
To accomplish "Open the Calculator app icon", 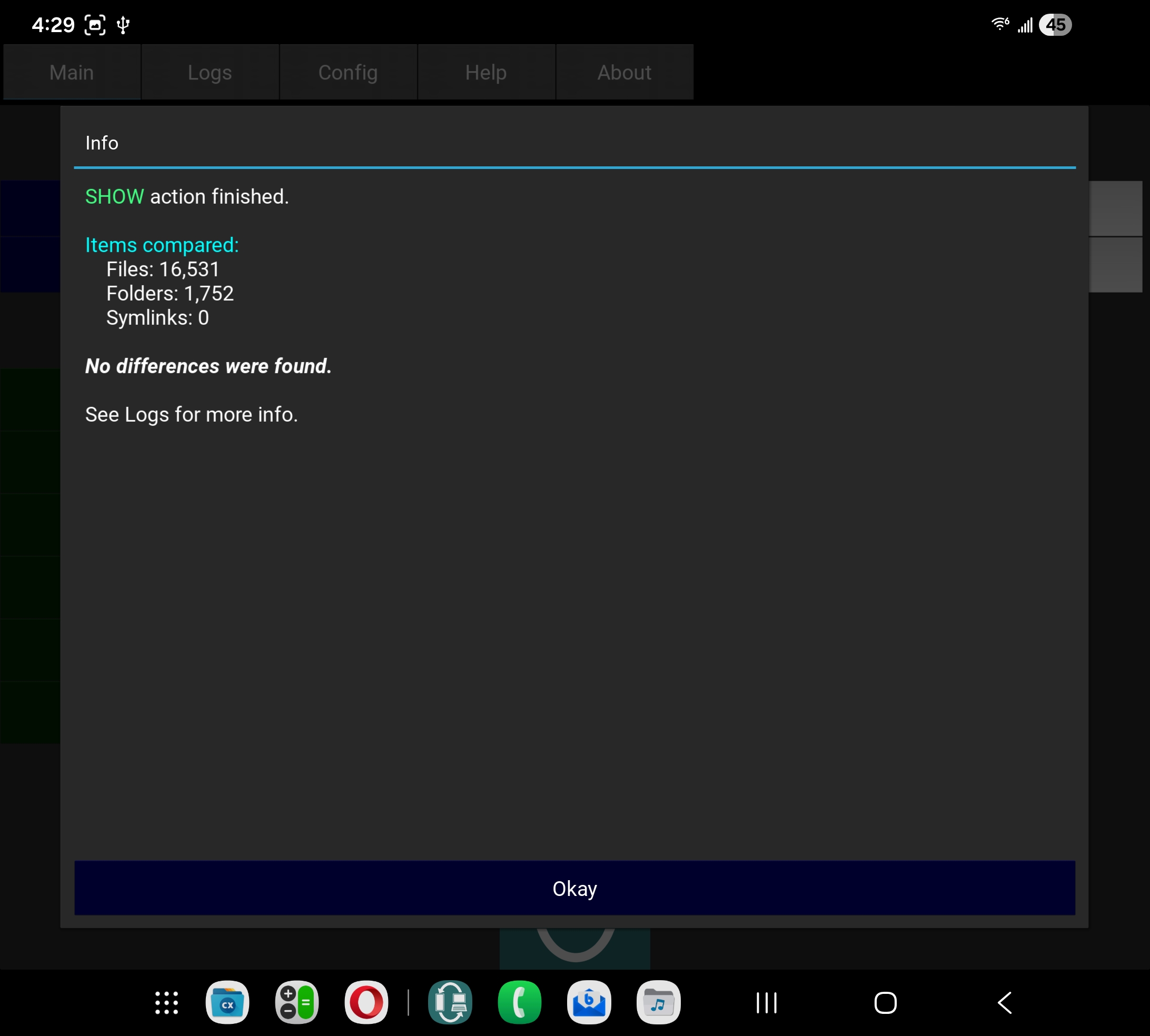I will point(296,1002).
